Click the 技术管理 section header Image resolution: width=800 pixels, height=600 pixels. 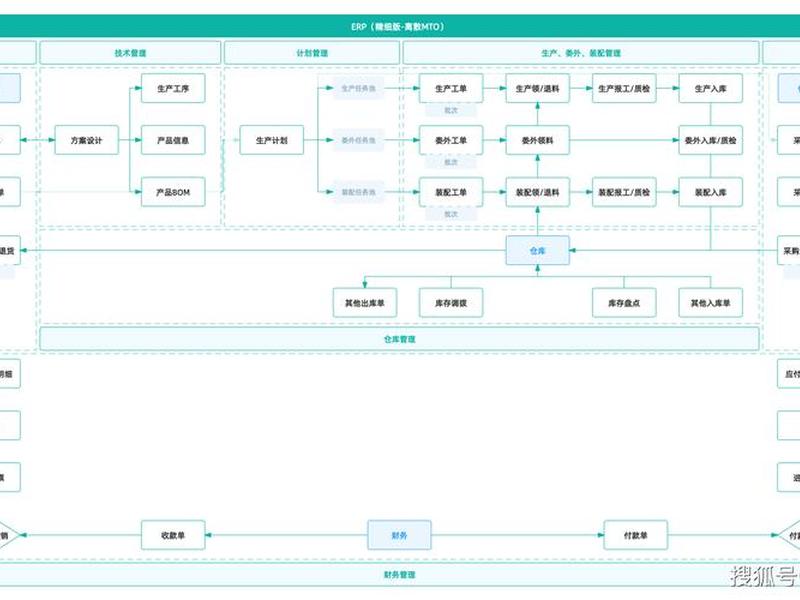130,53
